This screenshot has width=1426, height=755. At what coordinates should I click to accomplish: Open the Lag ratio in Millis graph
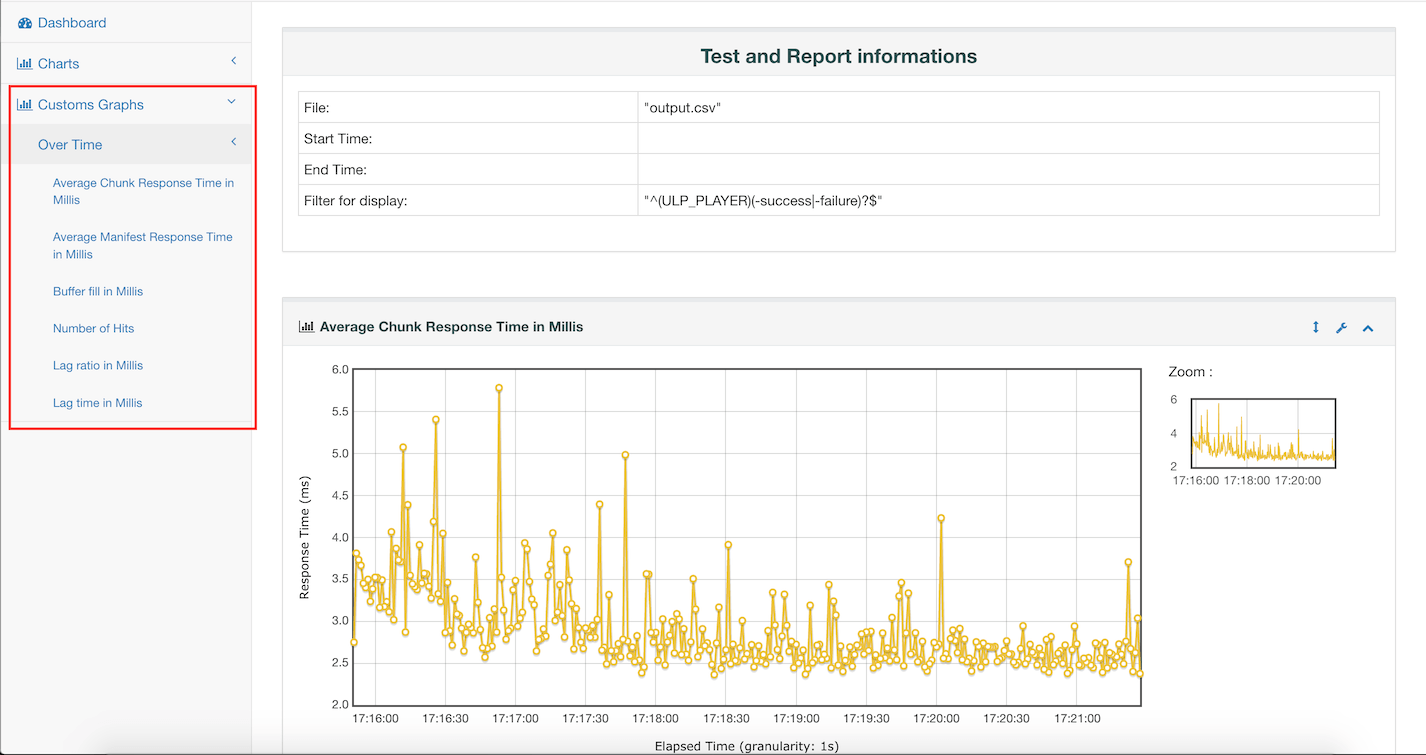point(98,365)
